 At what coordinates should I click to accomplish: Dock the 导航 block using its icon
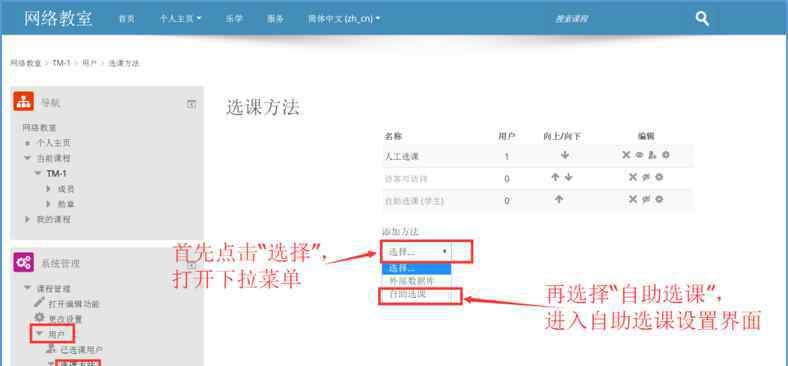[191, 104]
